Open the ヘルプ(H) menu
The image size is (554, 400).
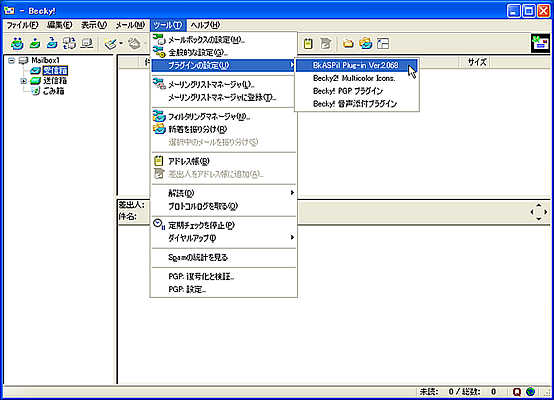[x=205, y=25]
